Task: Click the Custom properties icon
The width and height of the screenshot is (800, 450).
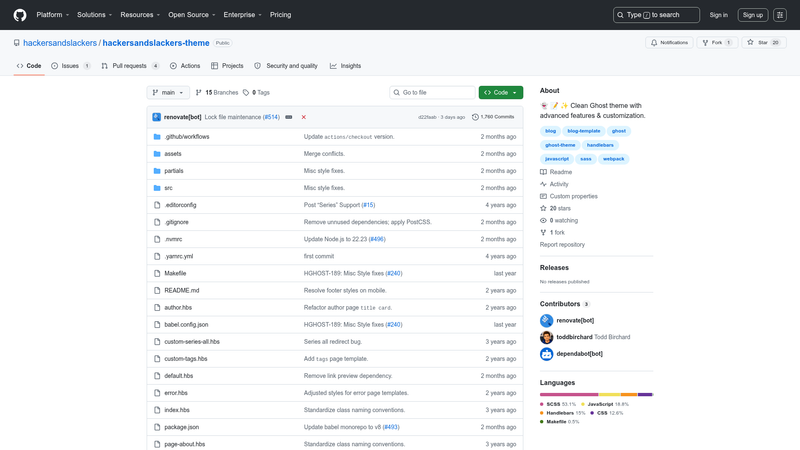Action: tap(543, 196)
